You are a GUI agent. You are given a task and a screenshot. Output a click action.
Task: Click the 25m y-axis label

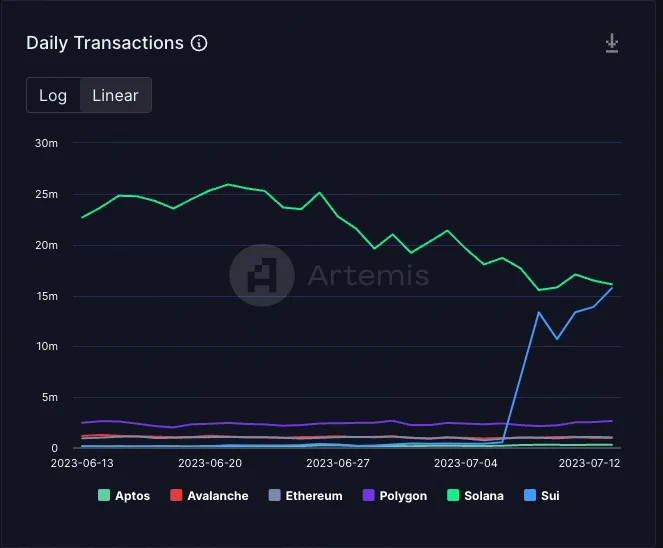tap(47, 195)
